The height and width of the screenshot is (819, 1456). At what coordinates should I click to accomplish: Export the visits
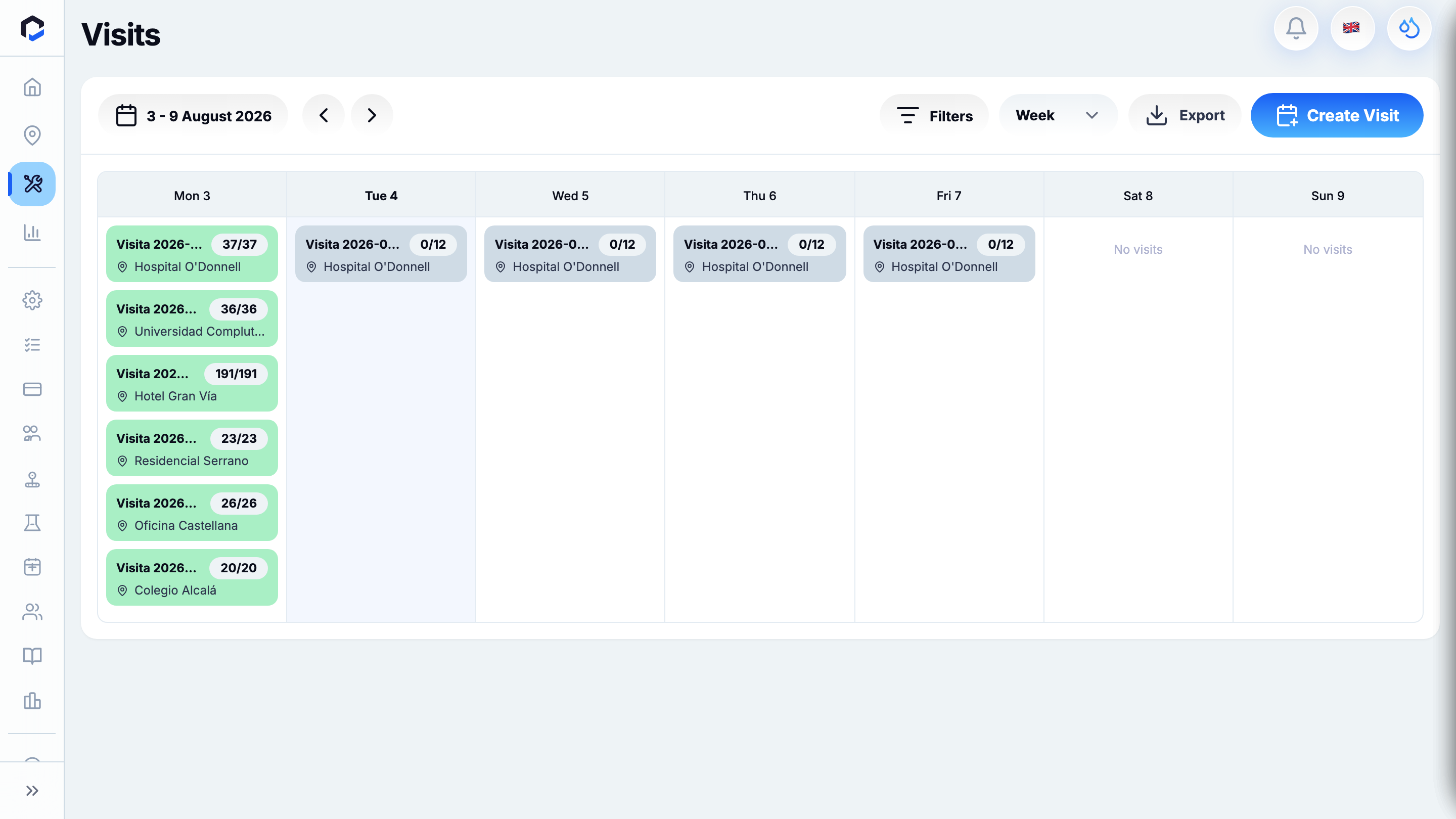(1185, 115)
